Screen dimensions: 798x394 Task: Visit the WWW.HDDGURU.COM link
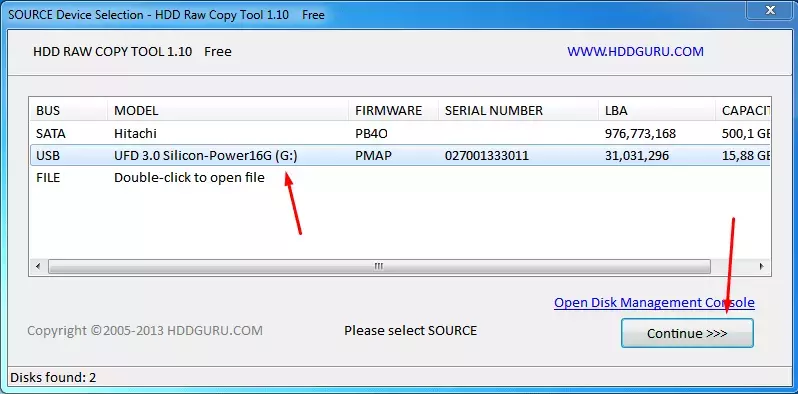635,51
